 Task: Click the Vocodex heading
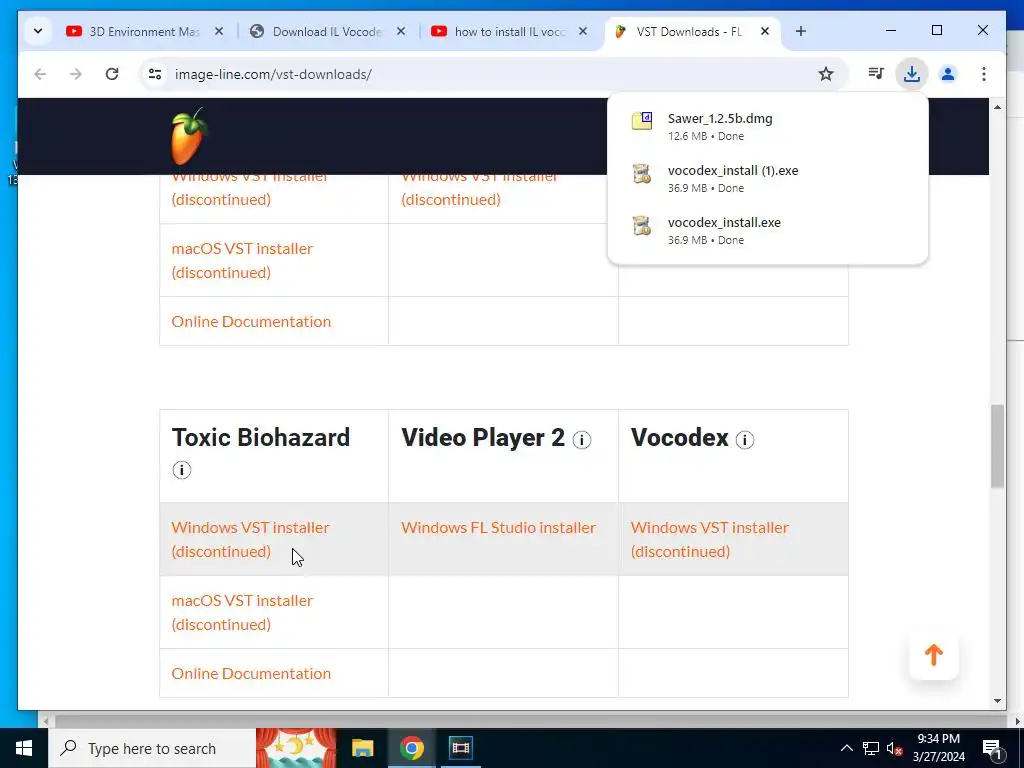679,438
